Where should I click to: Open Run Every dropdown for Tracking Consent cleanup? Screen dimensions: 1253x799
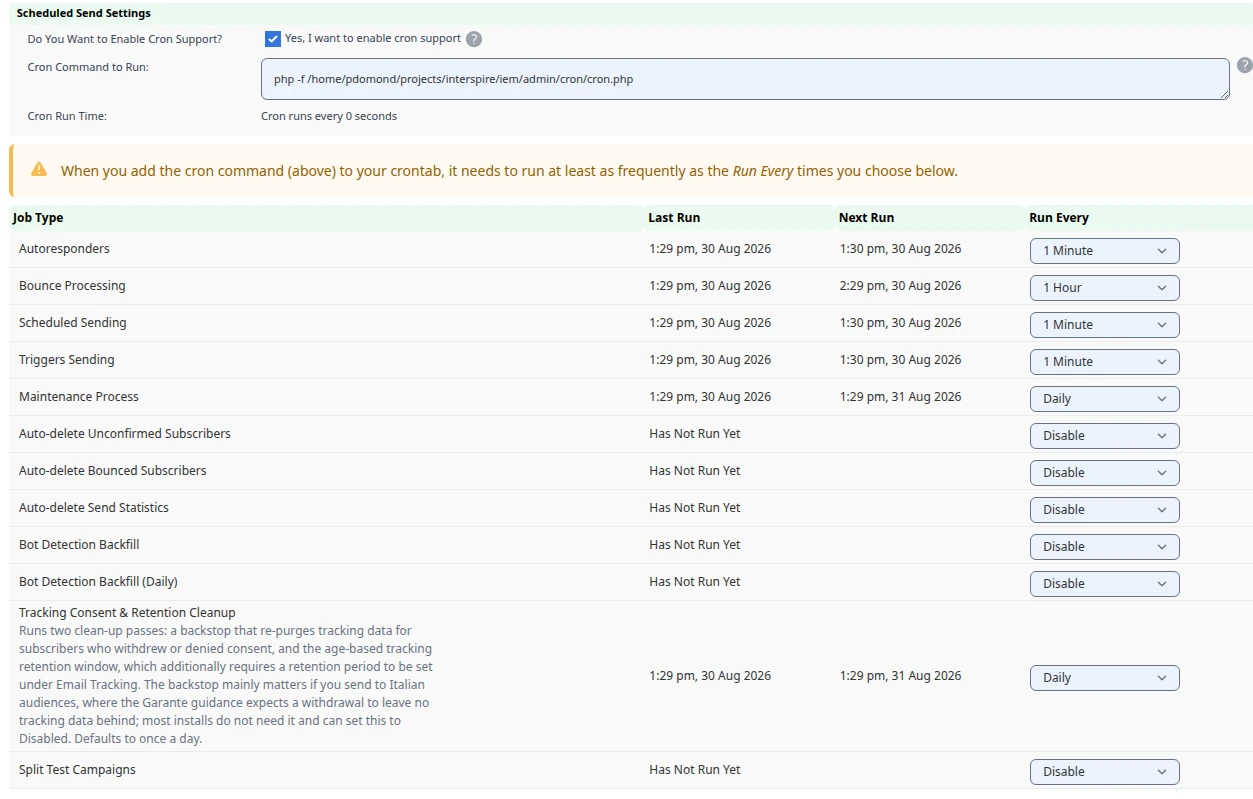(1104, 678)
